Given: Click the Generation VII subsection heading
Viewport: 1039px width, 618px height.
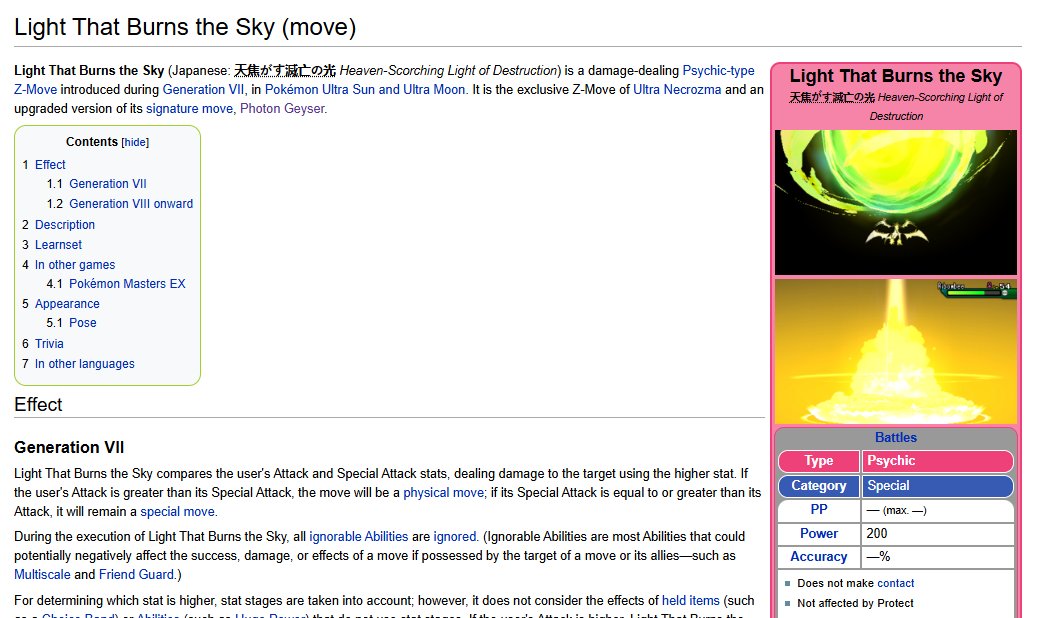Looking at the screenshot, I should coord(69,447).
